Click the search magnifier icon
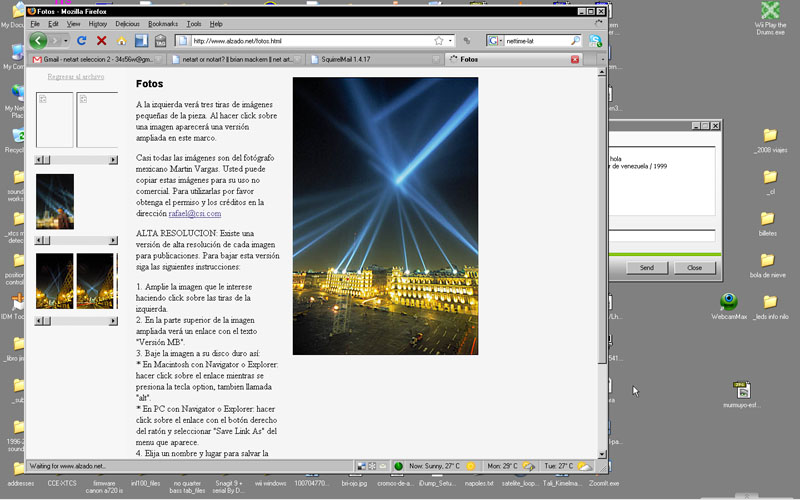 coord(575,41)
